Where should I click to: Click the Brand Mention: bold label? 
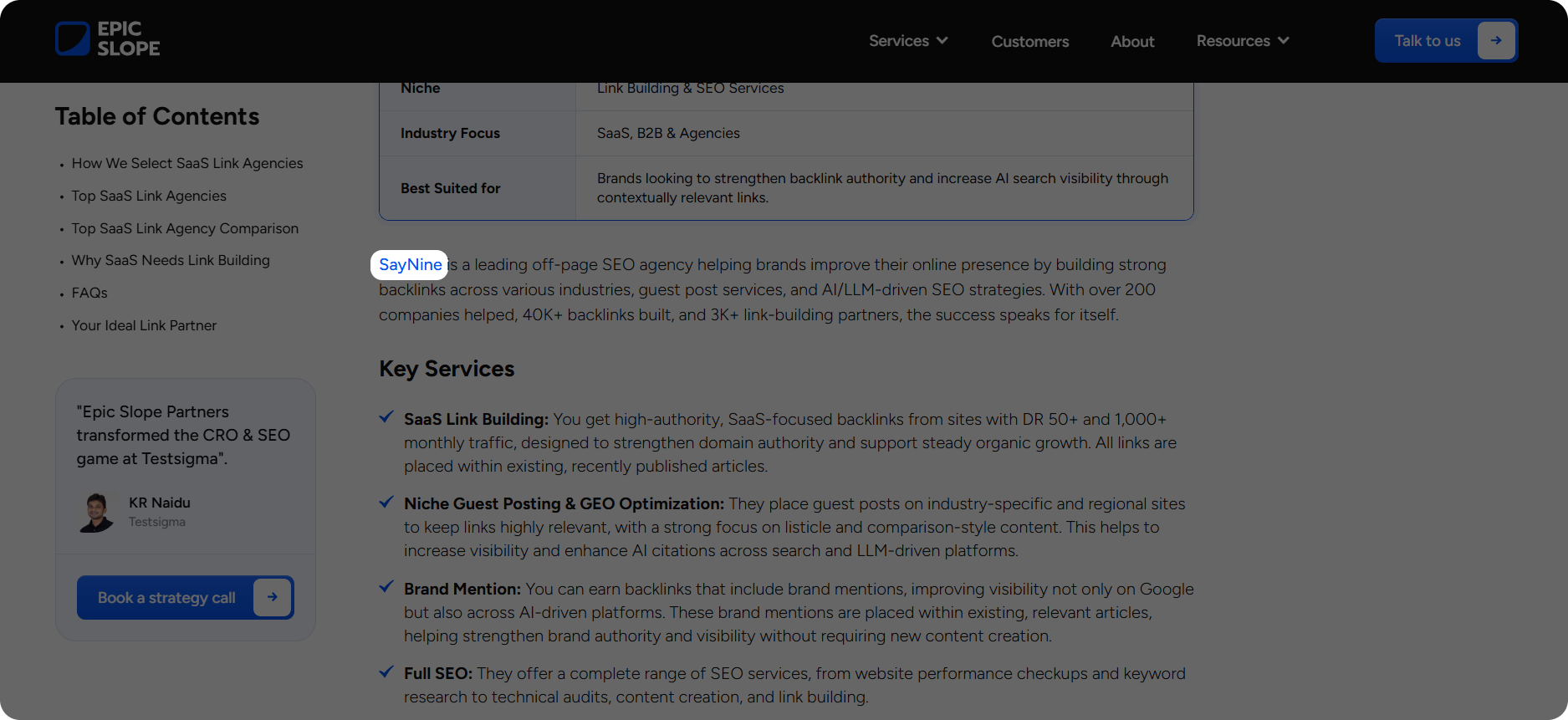click(x=462, y=589)
